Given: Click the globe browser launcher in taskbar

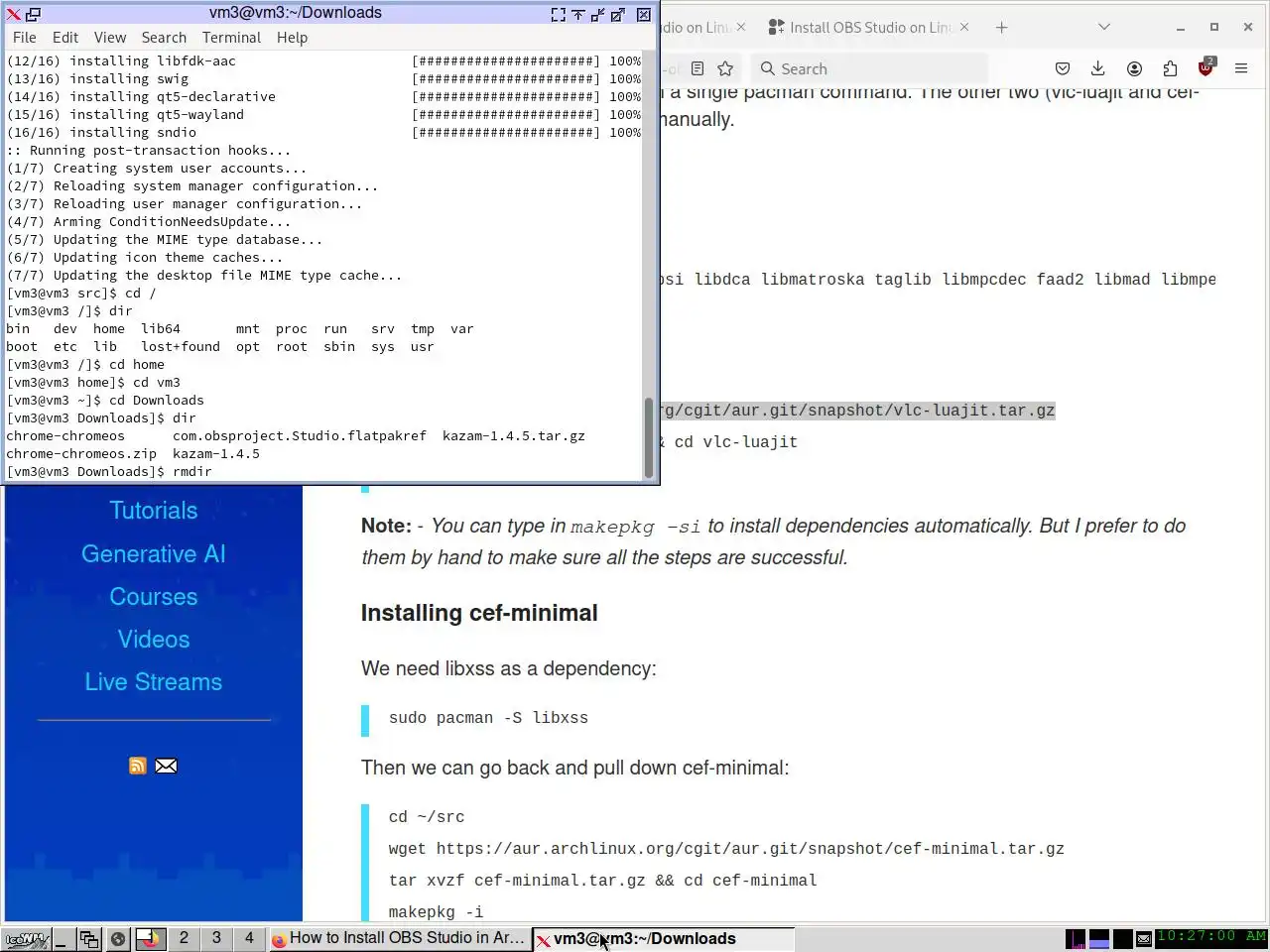Looking at the screenshot, I should (x=118, y=939).
